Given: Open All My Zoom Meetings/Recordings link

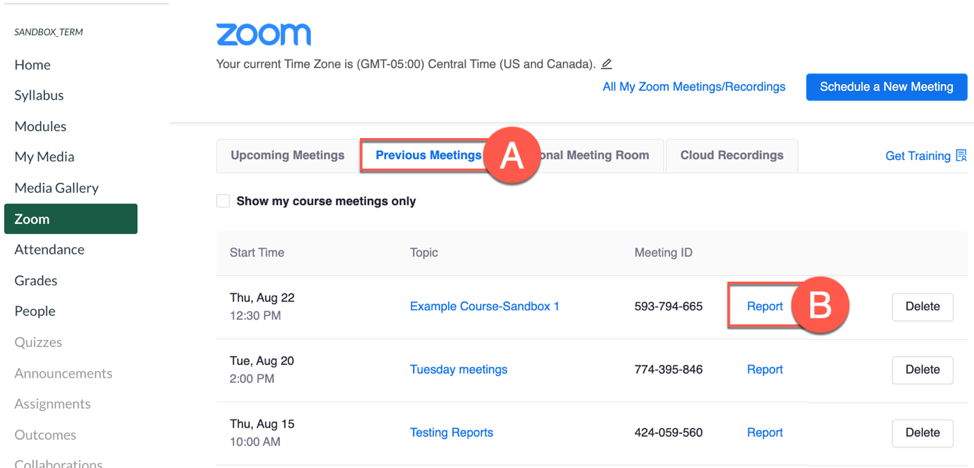Looking at the screenshot, I should [x=694, y=87].
